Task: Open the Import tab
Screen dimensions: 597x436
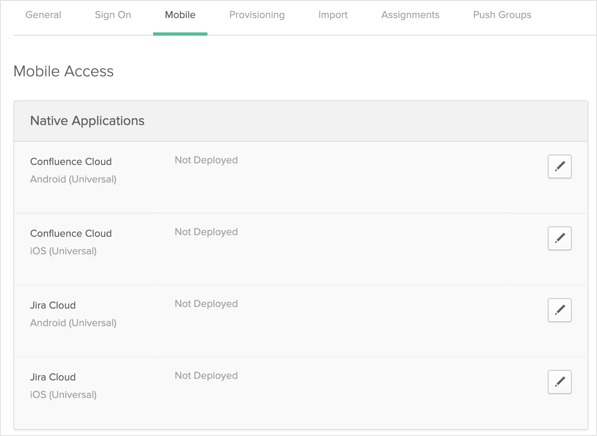Action: (x=333, y=15)
